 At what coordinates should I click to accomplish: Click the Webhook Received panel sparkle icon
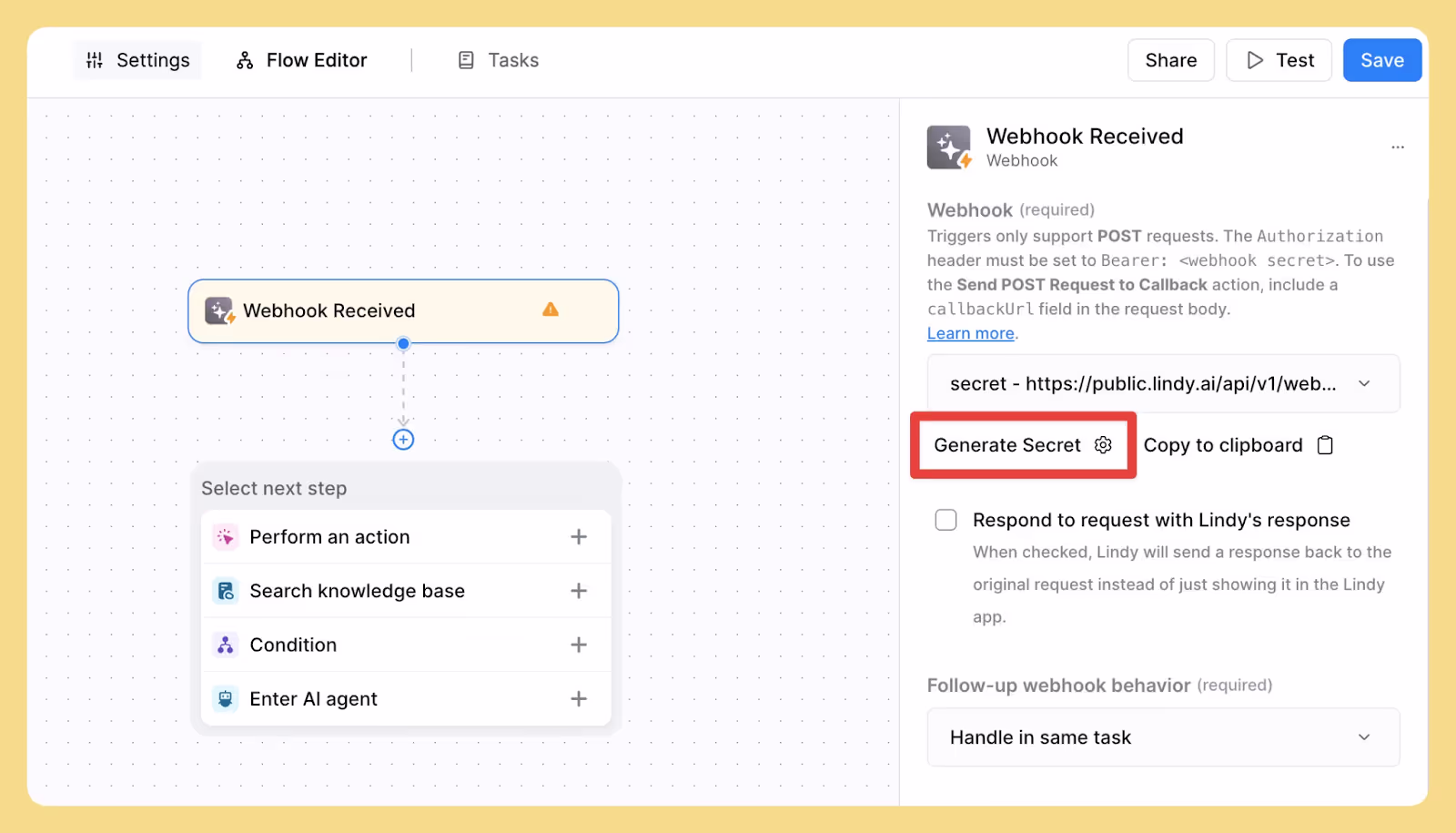pos(949,147)
